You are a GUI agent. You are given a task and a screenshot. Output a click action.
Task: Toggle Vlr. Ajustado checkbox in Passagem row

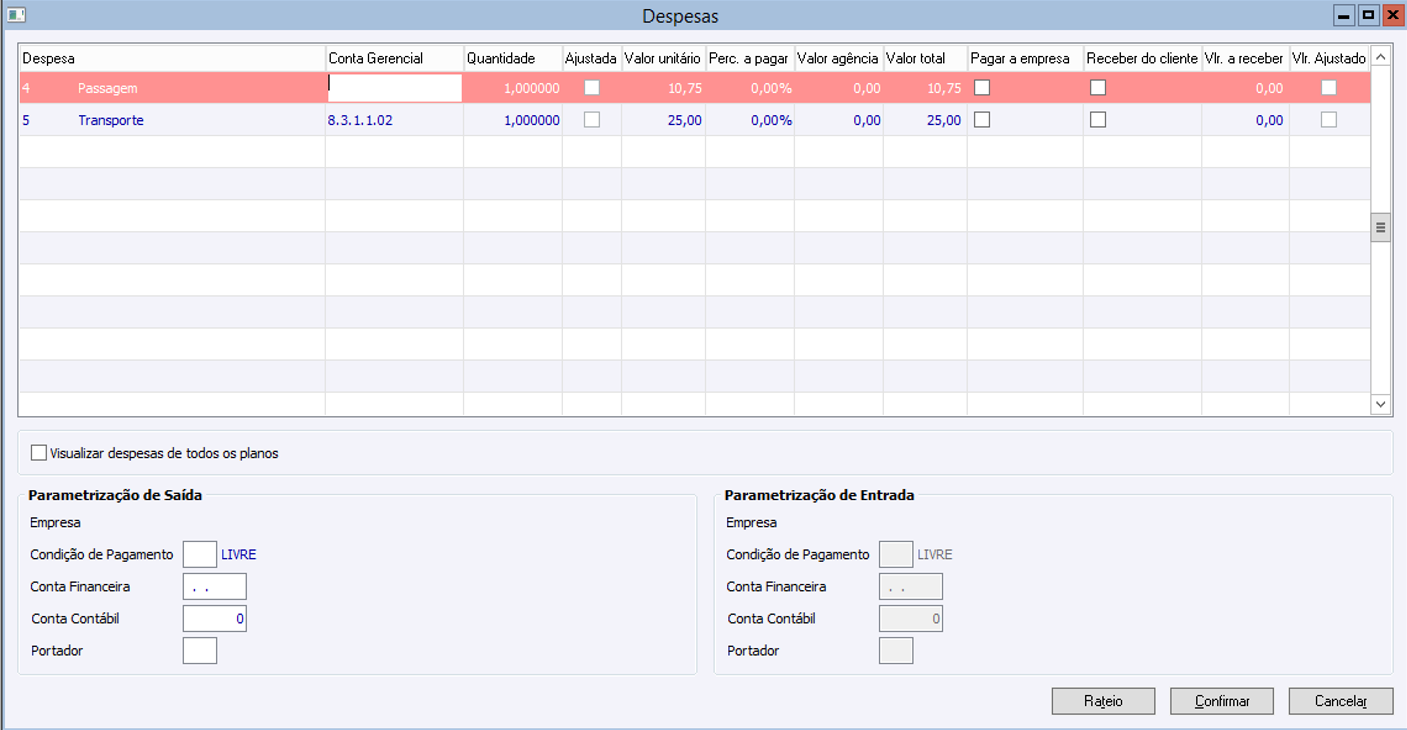click(1328, 88)
